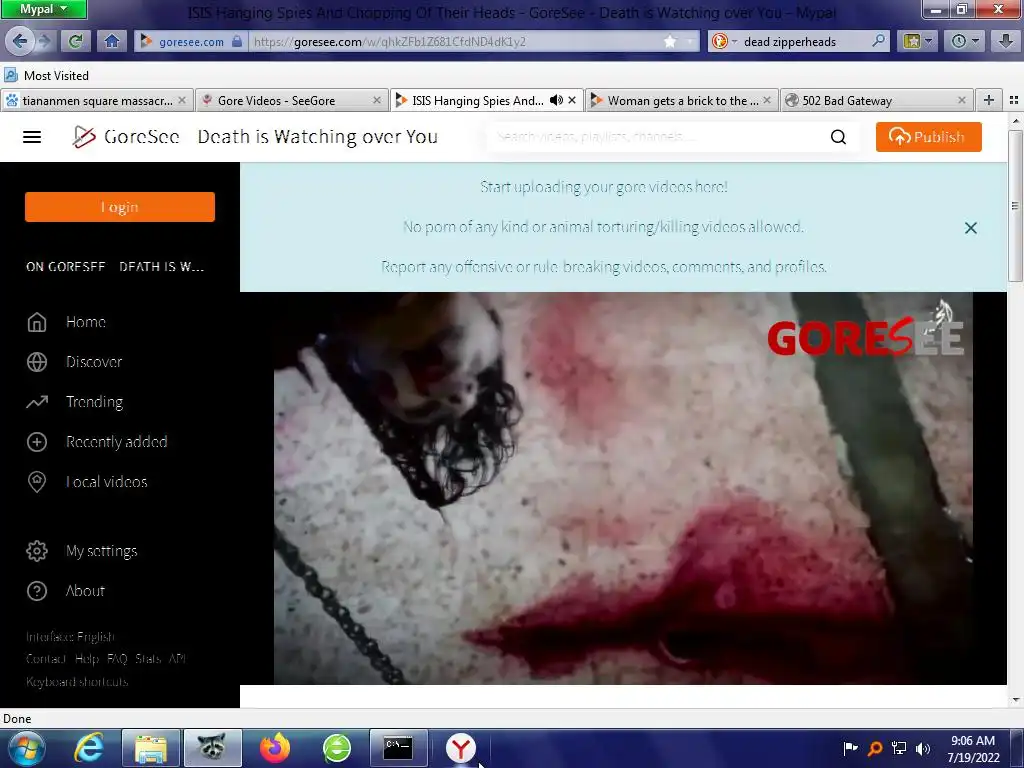Screen dimensions: 1024x768
Task: Click the FAQ footer link
Action: [x=117, y=659]
